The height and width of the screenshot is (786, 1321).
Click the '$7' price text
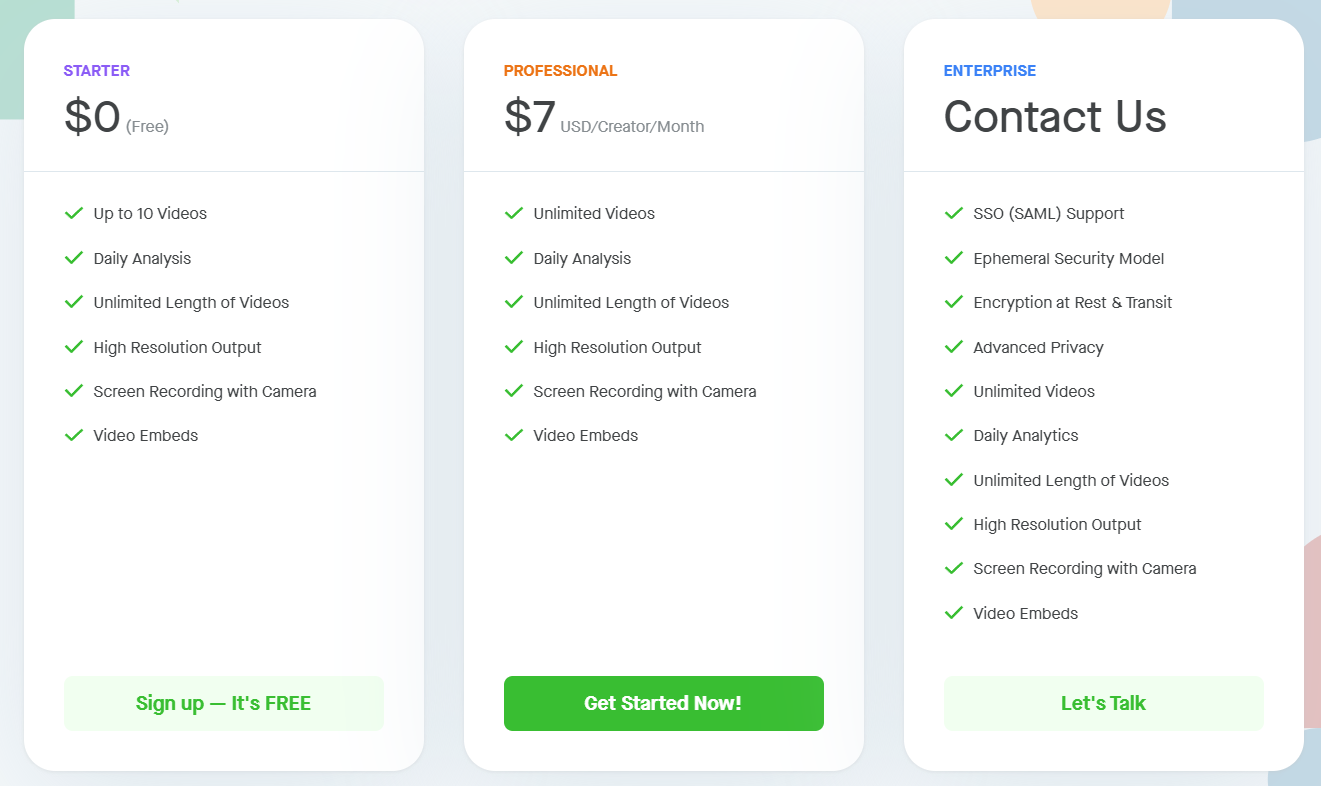529,117
